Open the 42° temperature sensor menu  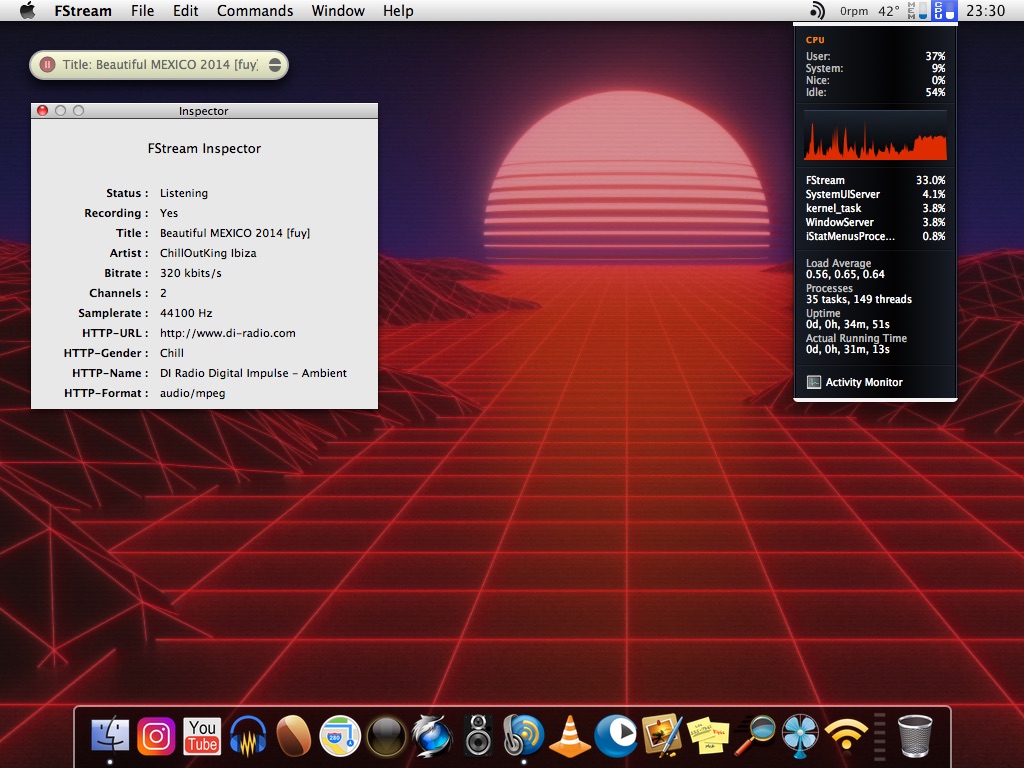(888, 11)
